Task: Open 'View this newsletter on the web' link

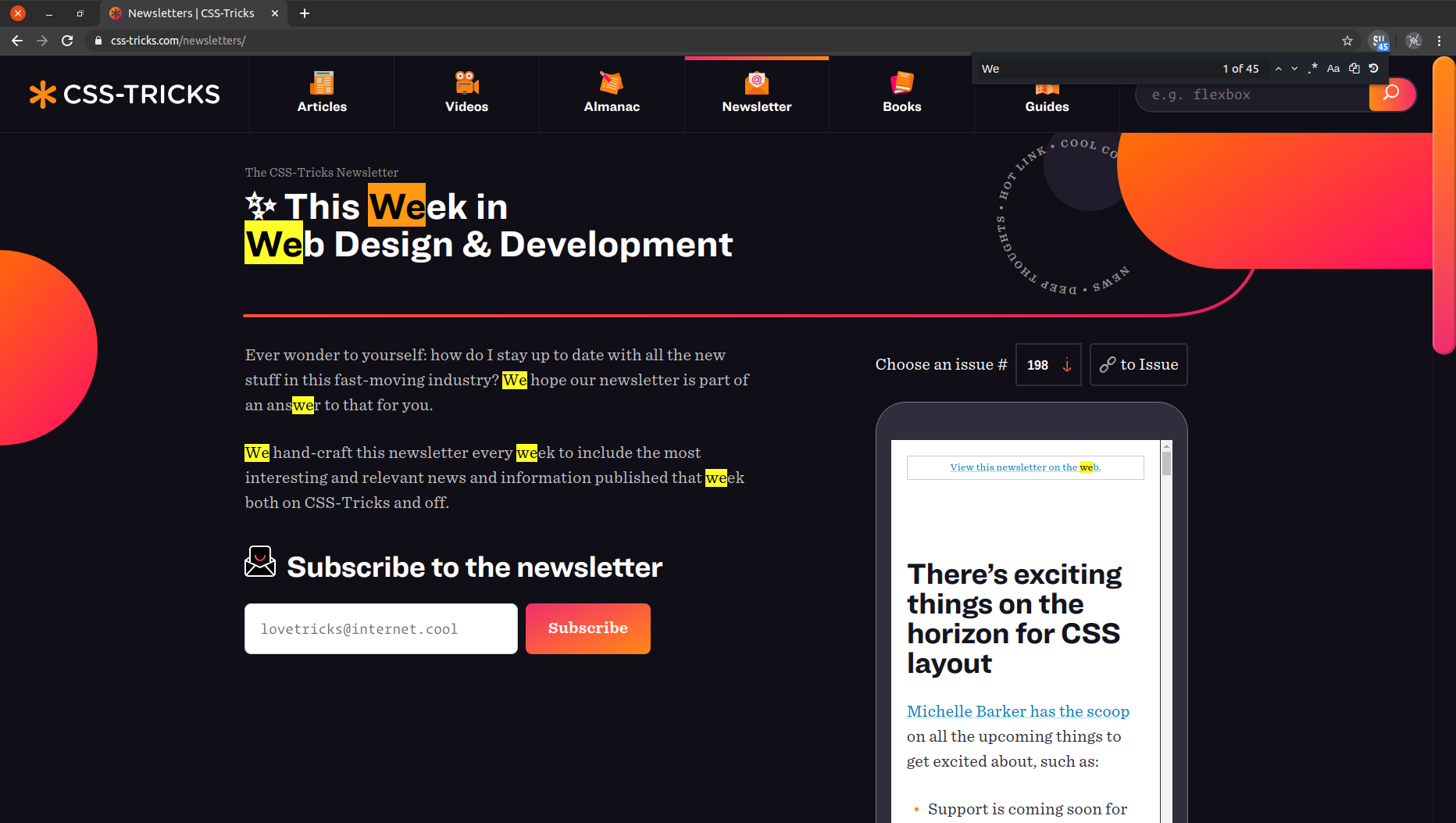Action: [1026, 467]
